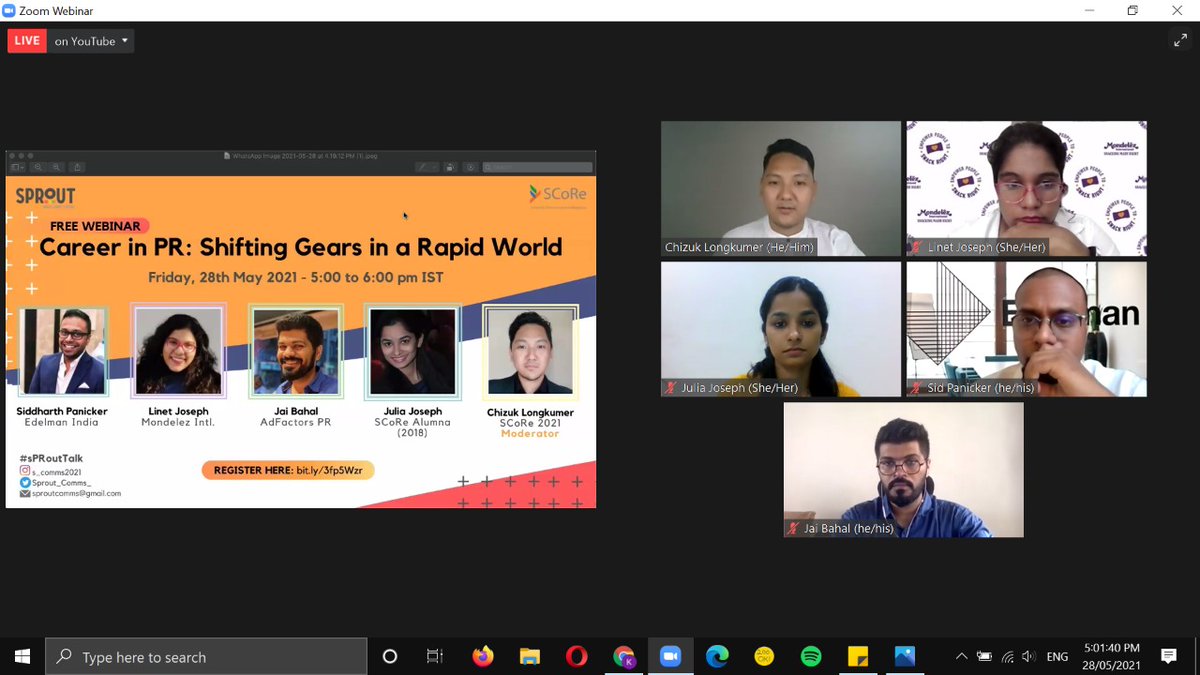Open Spotify from the taskbar

[x=811, y=657]
